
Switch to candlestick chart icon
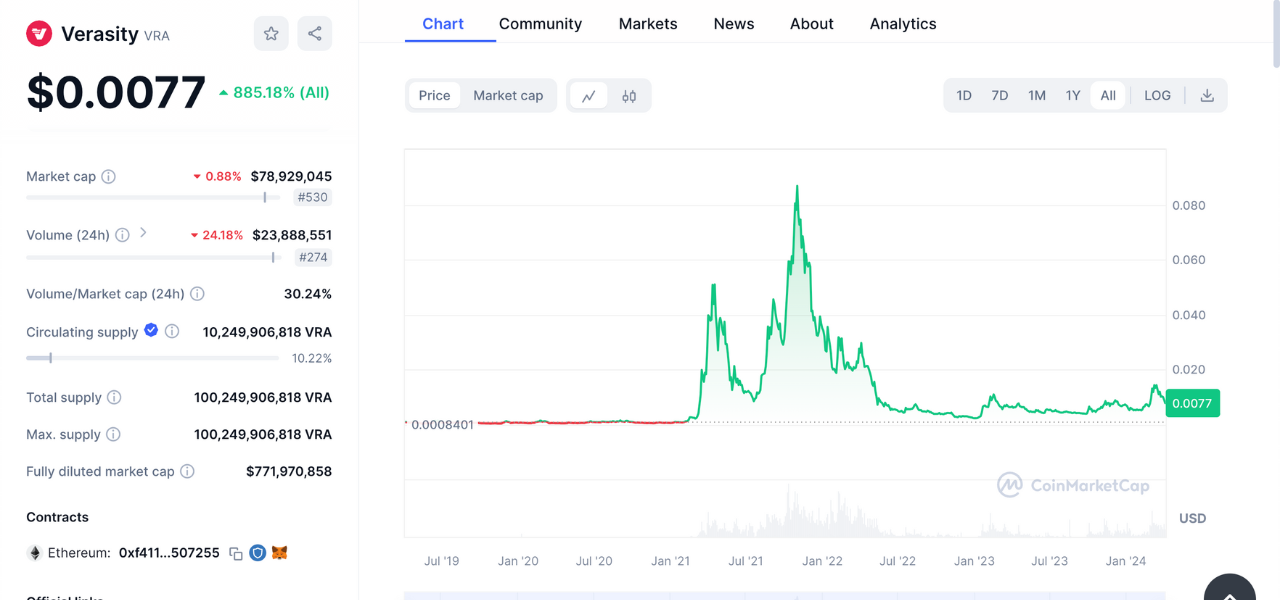pos(629,96)
